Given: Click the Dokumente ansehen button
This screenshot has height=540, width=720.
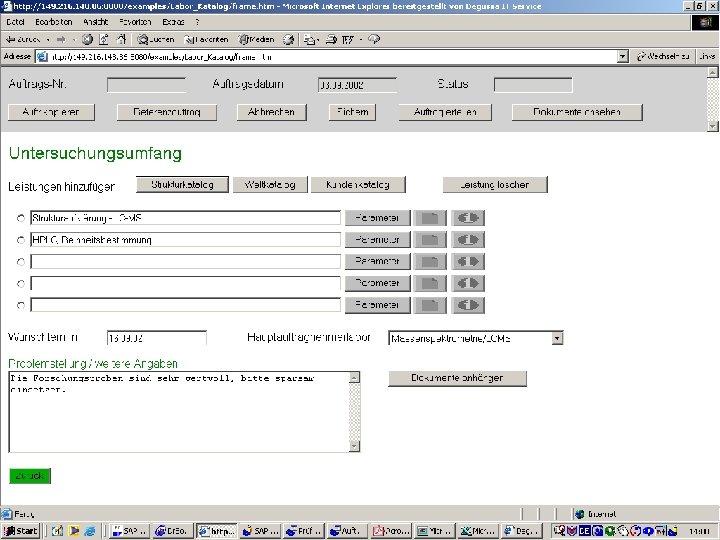Looking at the screenshot, I should pyautogui.click(x=577, y=112).
